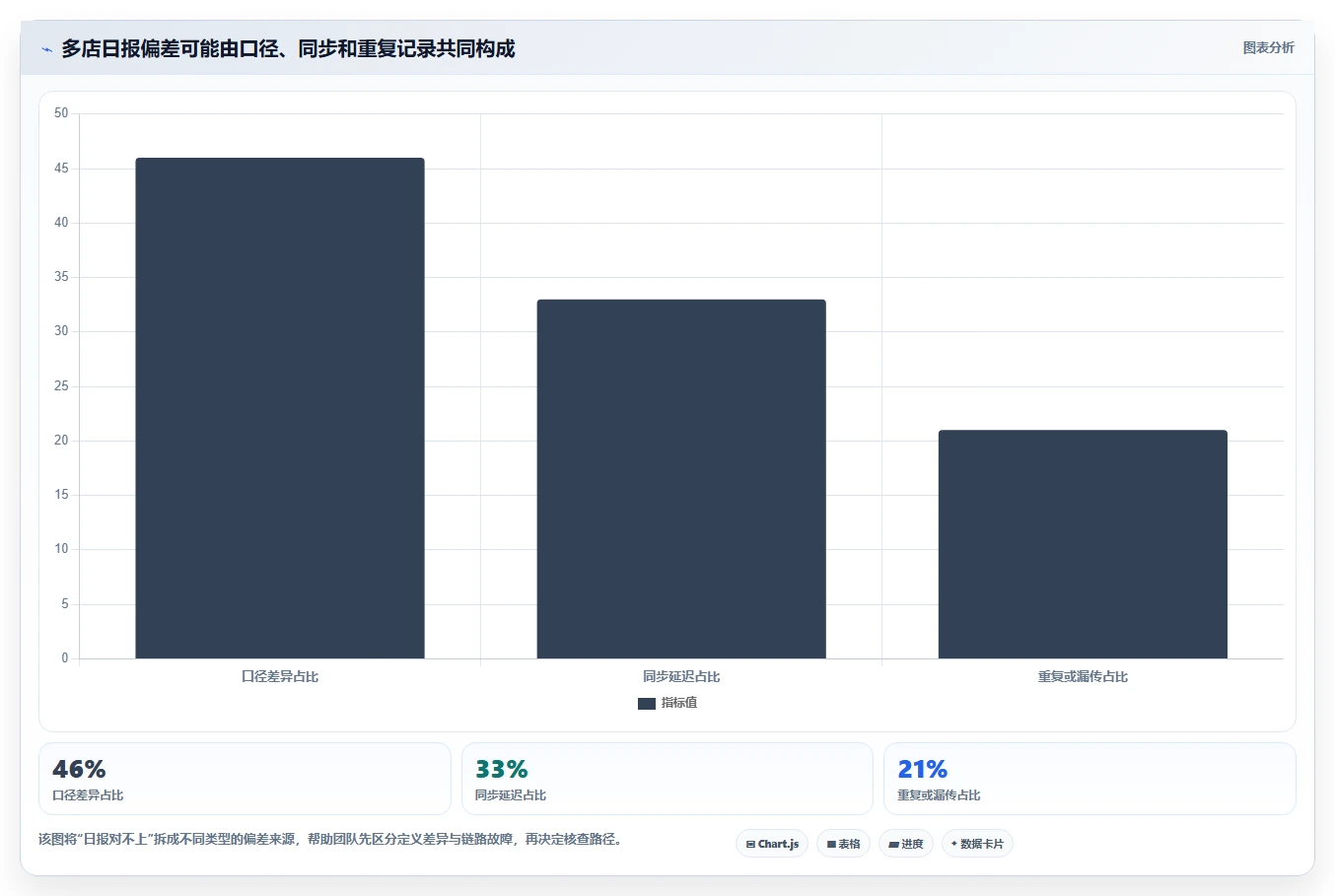Open the 46% data card
Screen dimensions: 1335x896
[245, 779]
